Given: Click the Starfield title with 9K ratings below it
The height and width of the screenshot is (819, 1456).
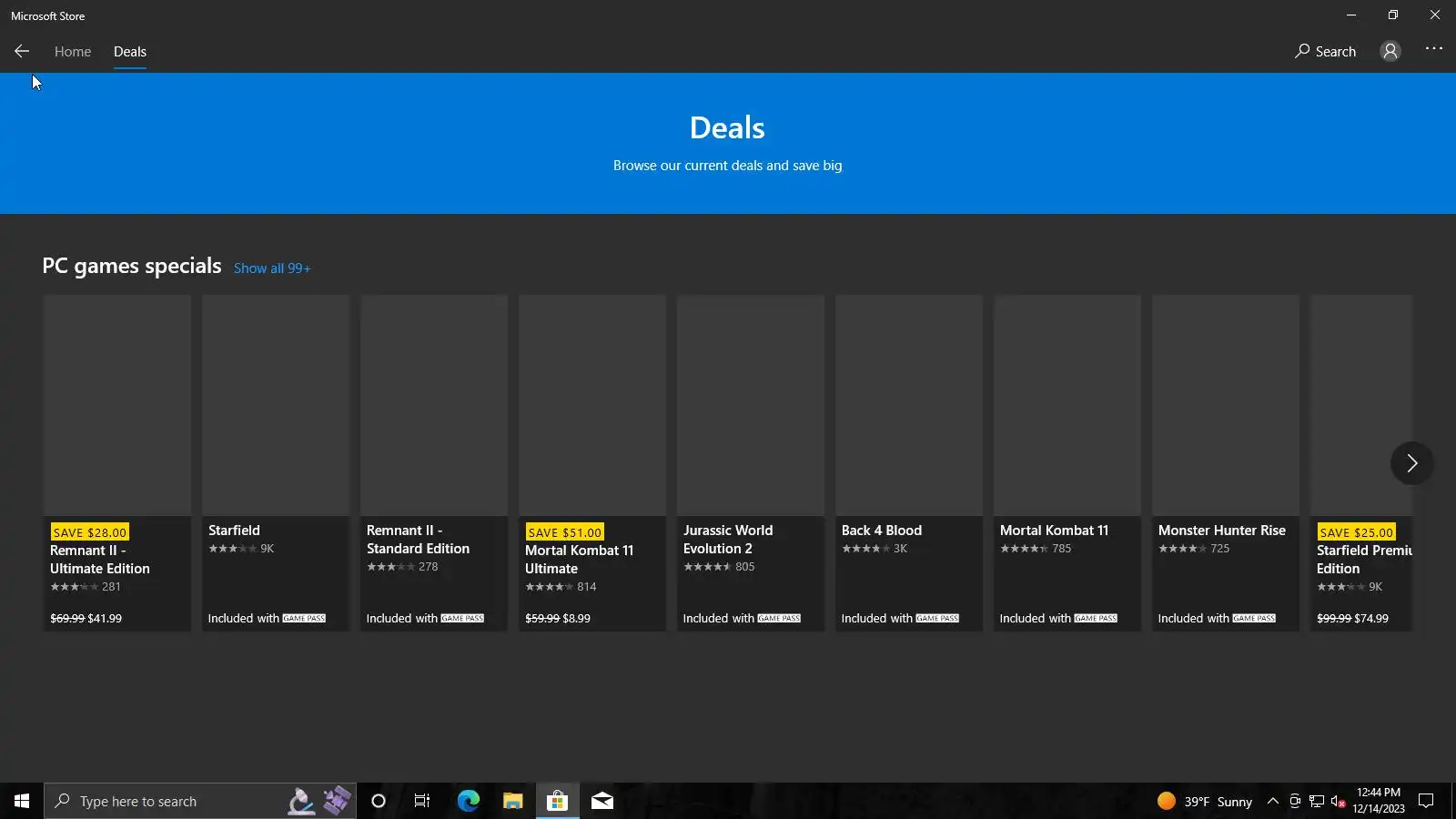Looking at the screenshot, I should click(x=234, y=531).
